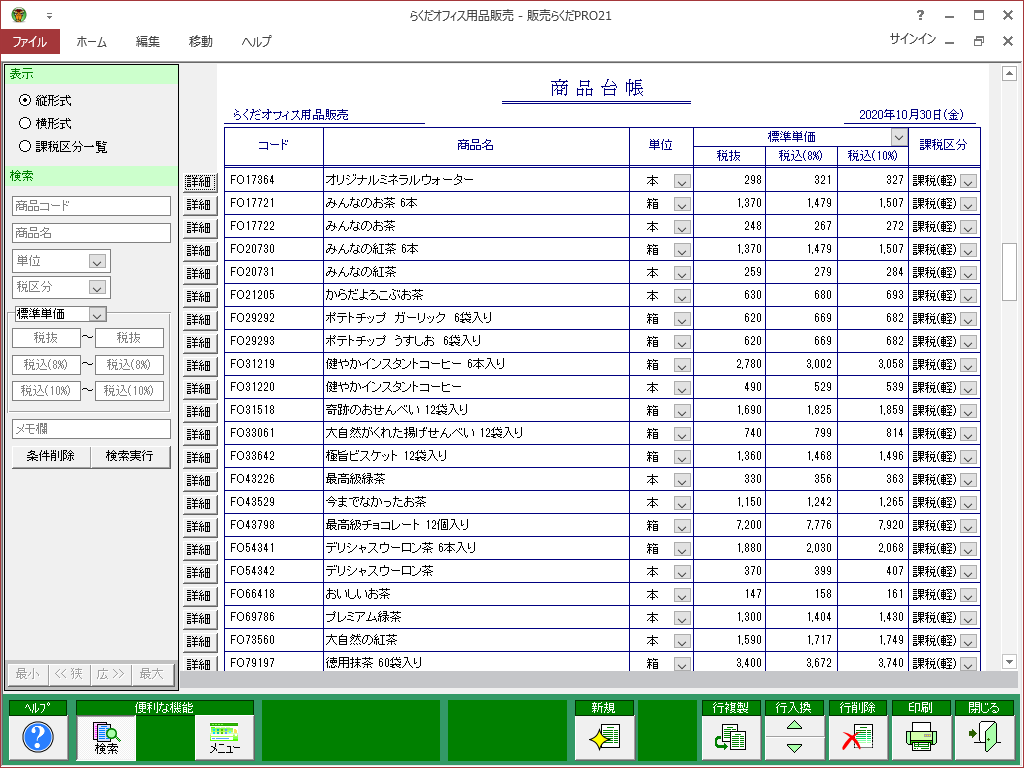Select product code FO31518 cell
Screen dimensions: 1024x768
274,410
